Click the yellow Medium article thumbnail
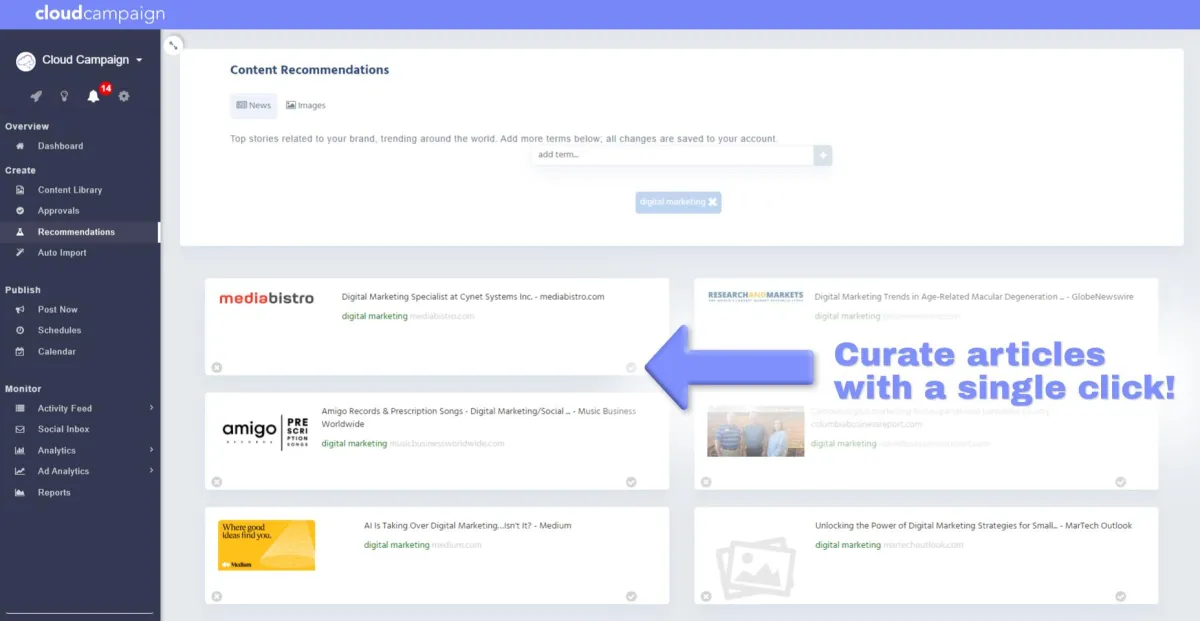Screen dimensions: 1200x621 (267, 545)
